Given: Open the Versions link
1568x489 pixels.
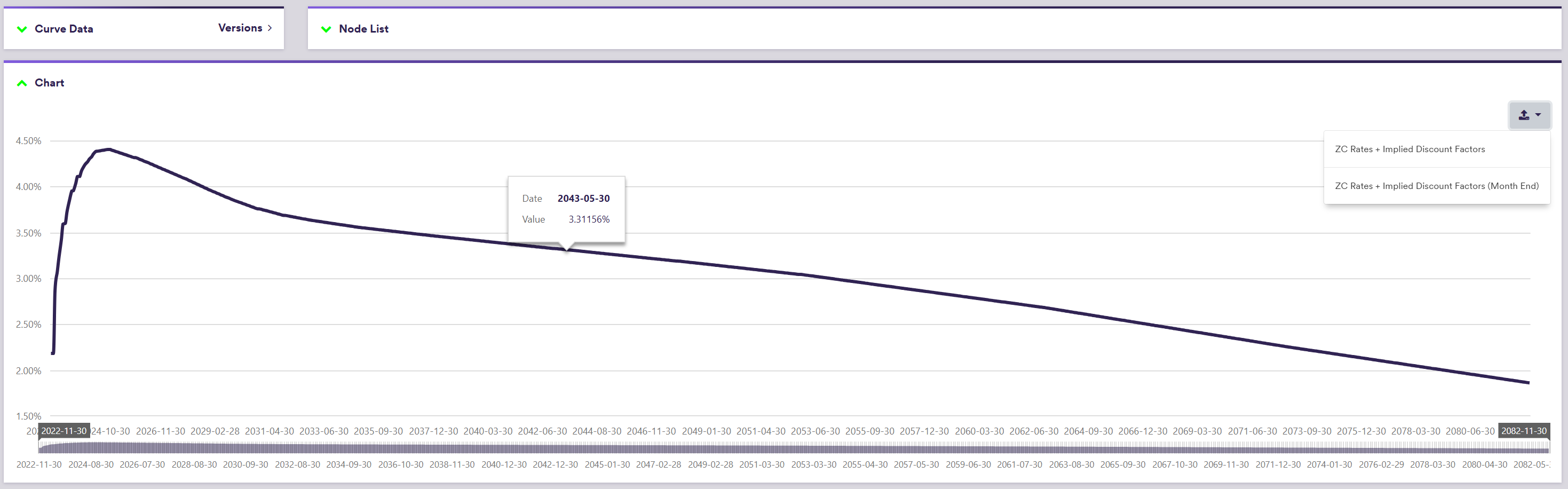Looking at the screenshot, I should (x=240, y=28).
